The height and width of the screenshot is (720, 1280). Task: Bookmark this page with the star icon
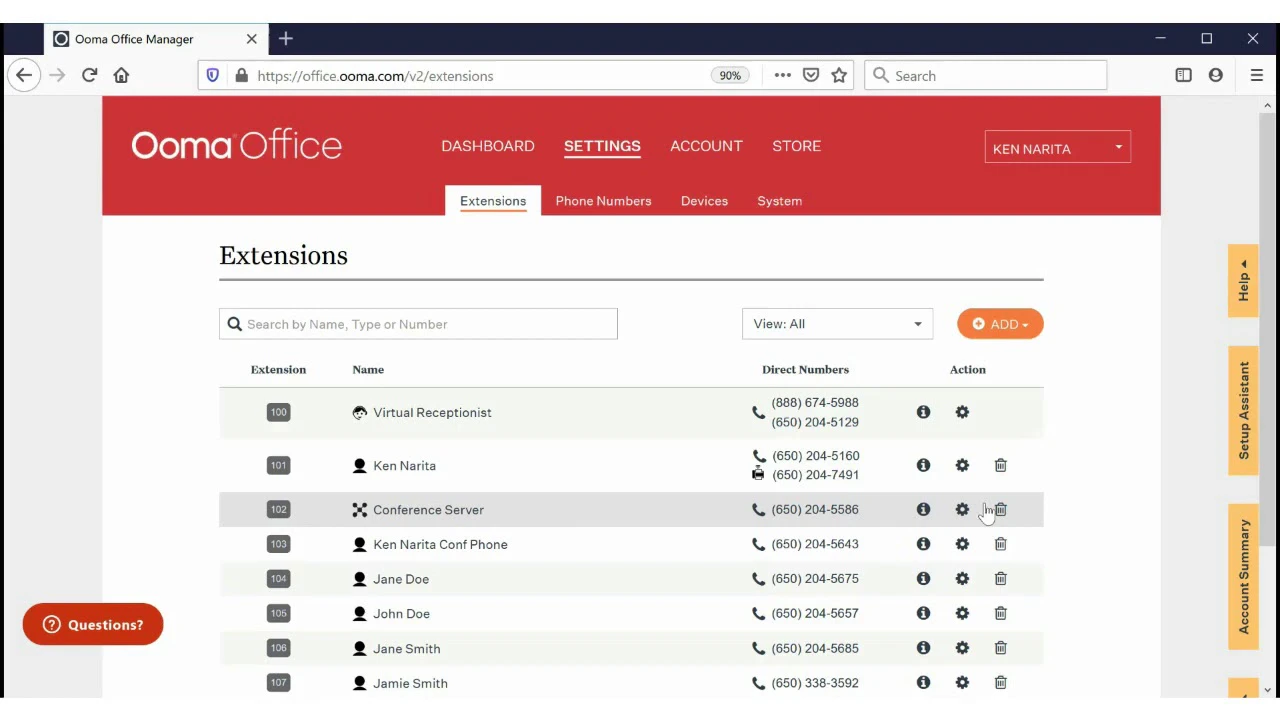(839, 75)
